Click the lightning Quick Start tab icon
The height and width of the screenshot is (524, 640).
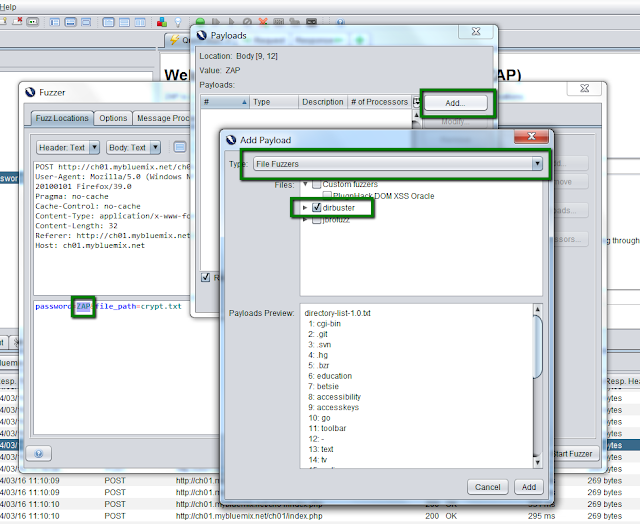pos(175,40)
